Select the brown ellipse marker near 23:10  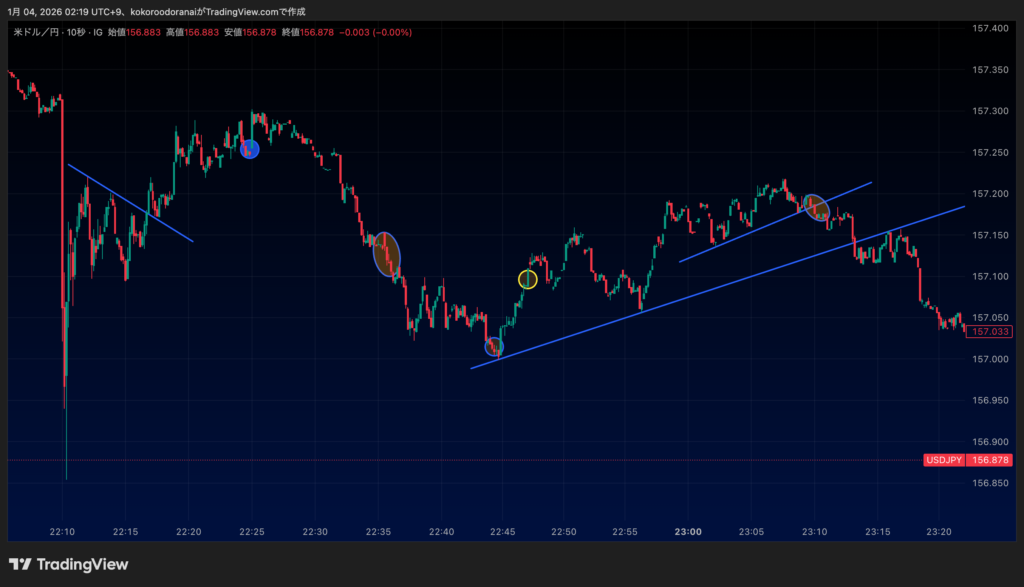tap(817, 208)
